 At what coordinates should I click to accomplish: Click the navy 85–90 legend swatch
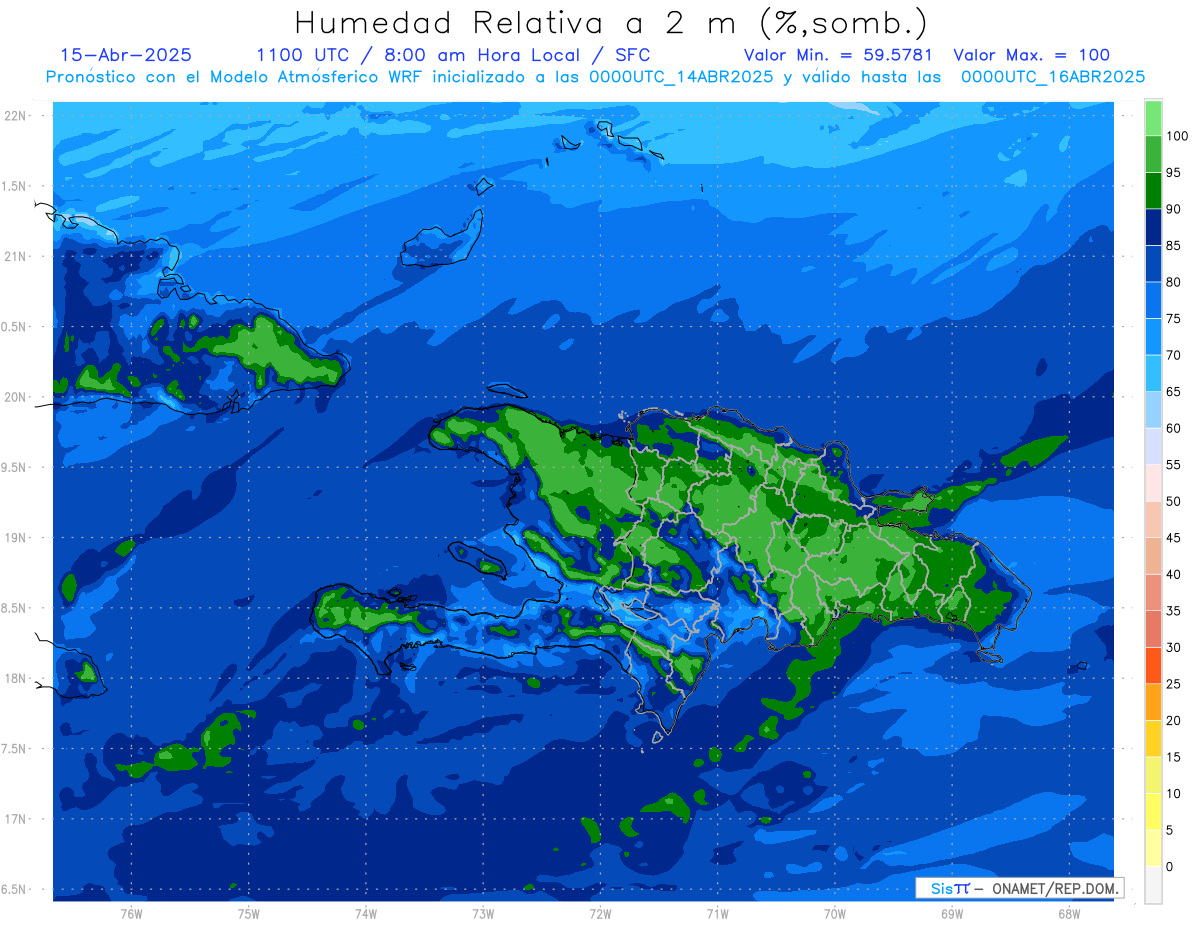(x=1153, y=228)
